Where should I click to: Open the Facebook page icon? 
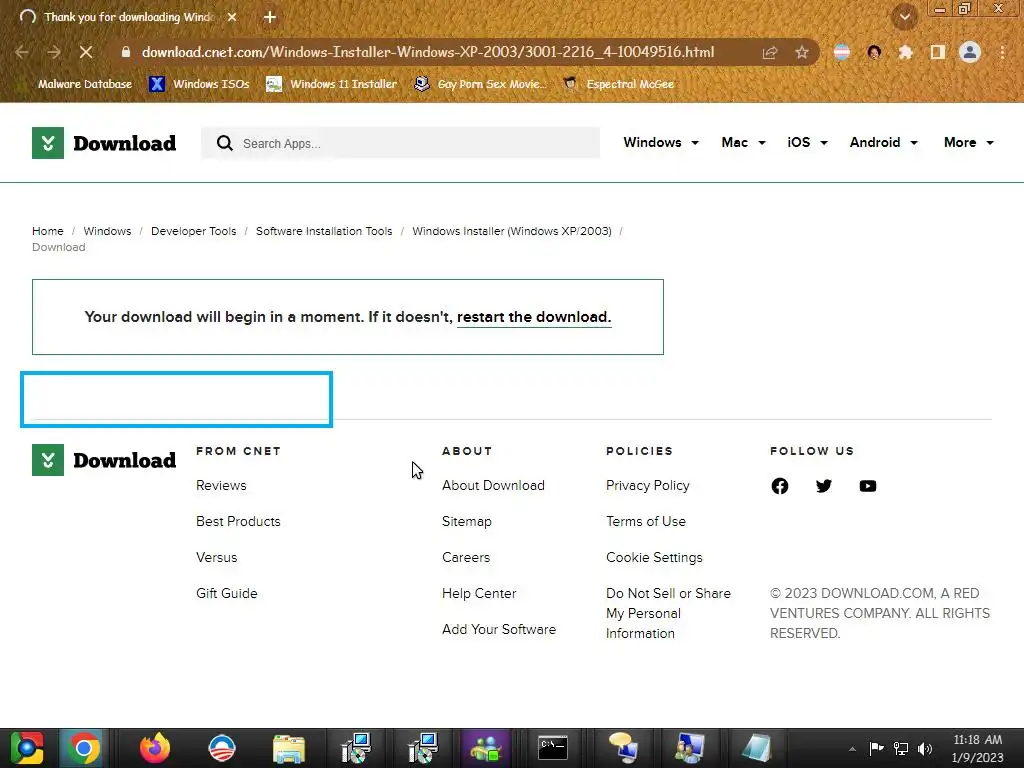click(780, 486)
